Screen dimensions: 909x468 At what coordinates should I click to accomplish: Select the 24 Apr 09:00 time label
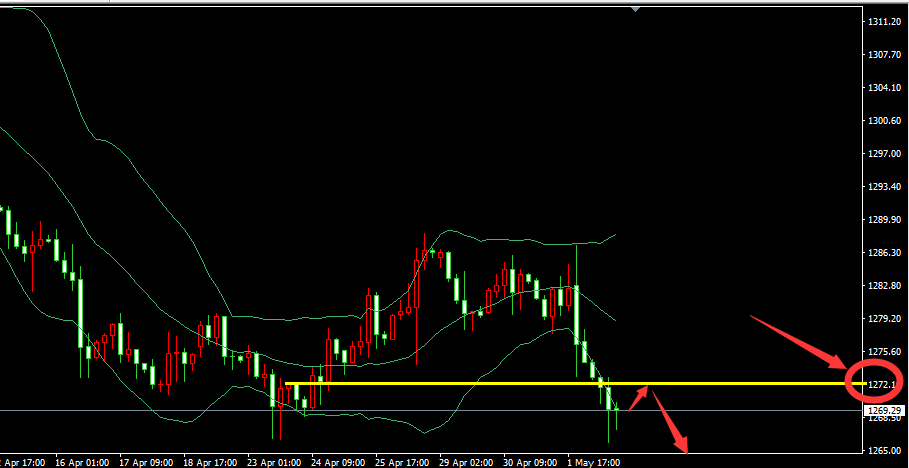tap(337, 462)
